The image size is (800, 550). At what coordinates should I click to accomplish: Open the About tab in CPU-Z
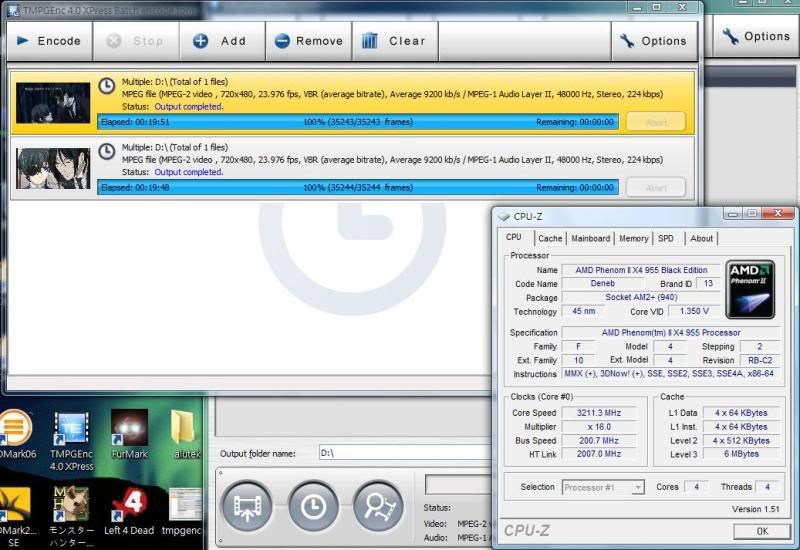click(x=702, y=238)
